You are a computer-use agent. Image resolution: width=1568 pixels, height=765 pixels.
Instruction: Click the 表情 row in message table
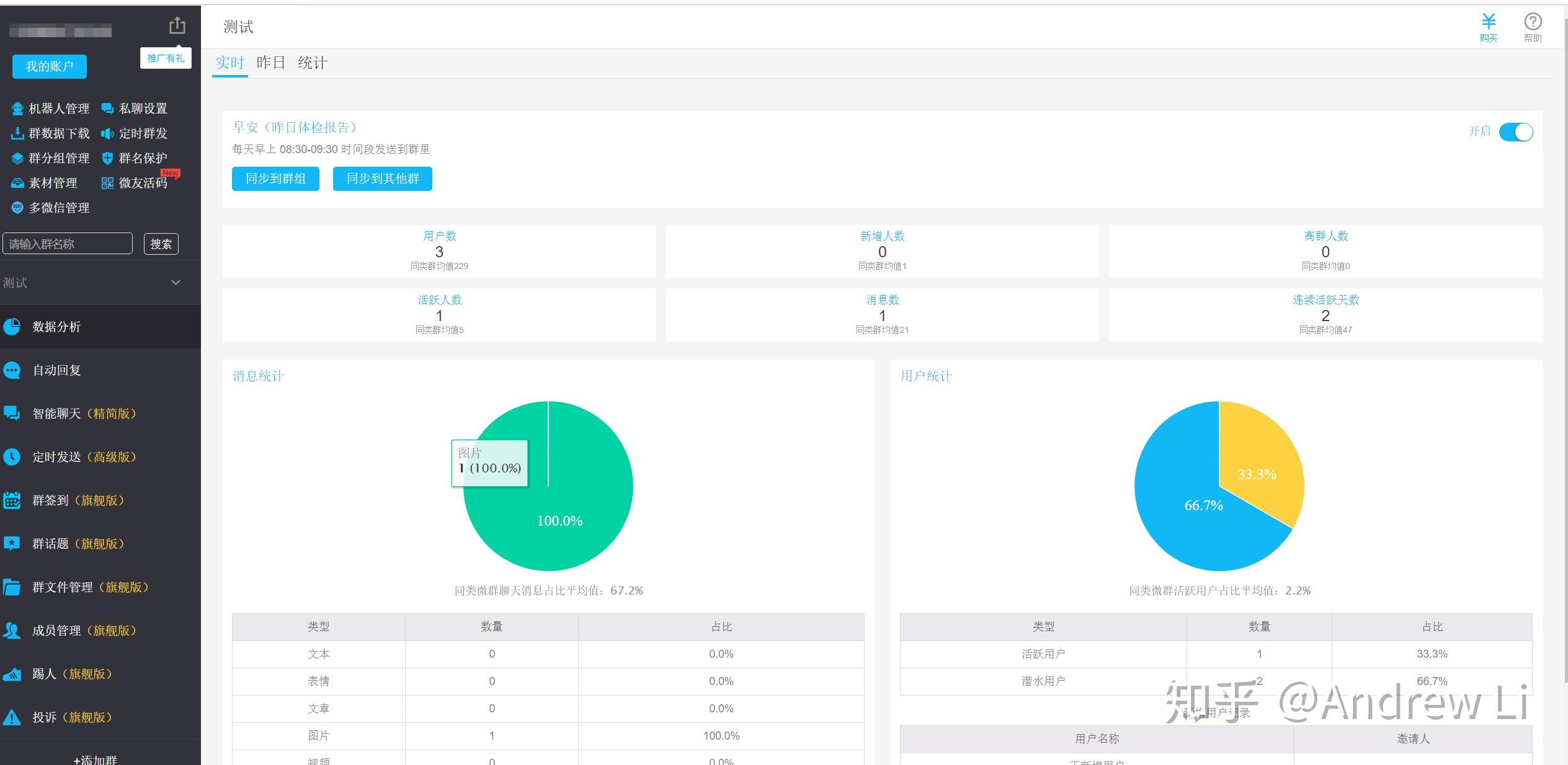[548, 681]
